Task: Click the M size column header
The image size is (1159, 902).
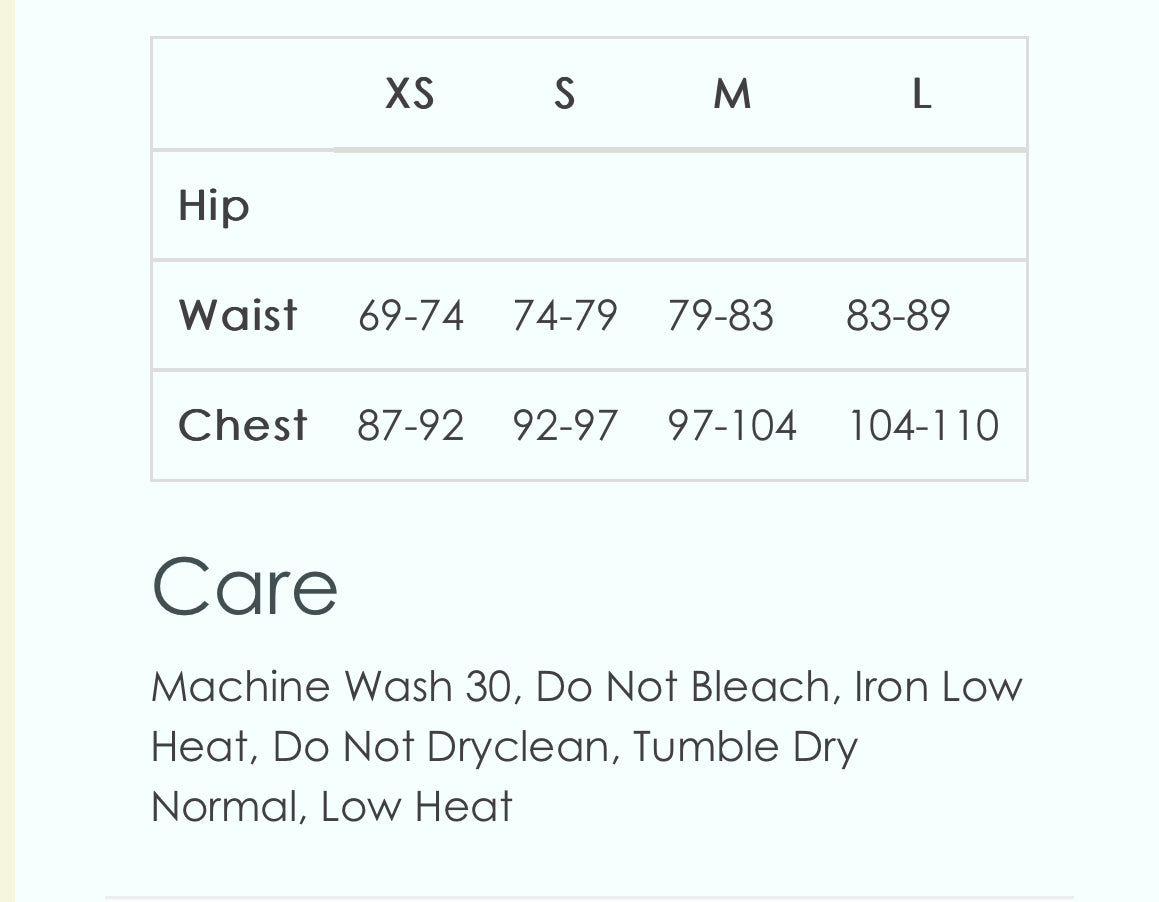Action: click(x=732, y=94)
